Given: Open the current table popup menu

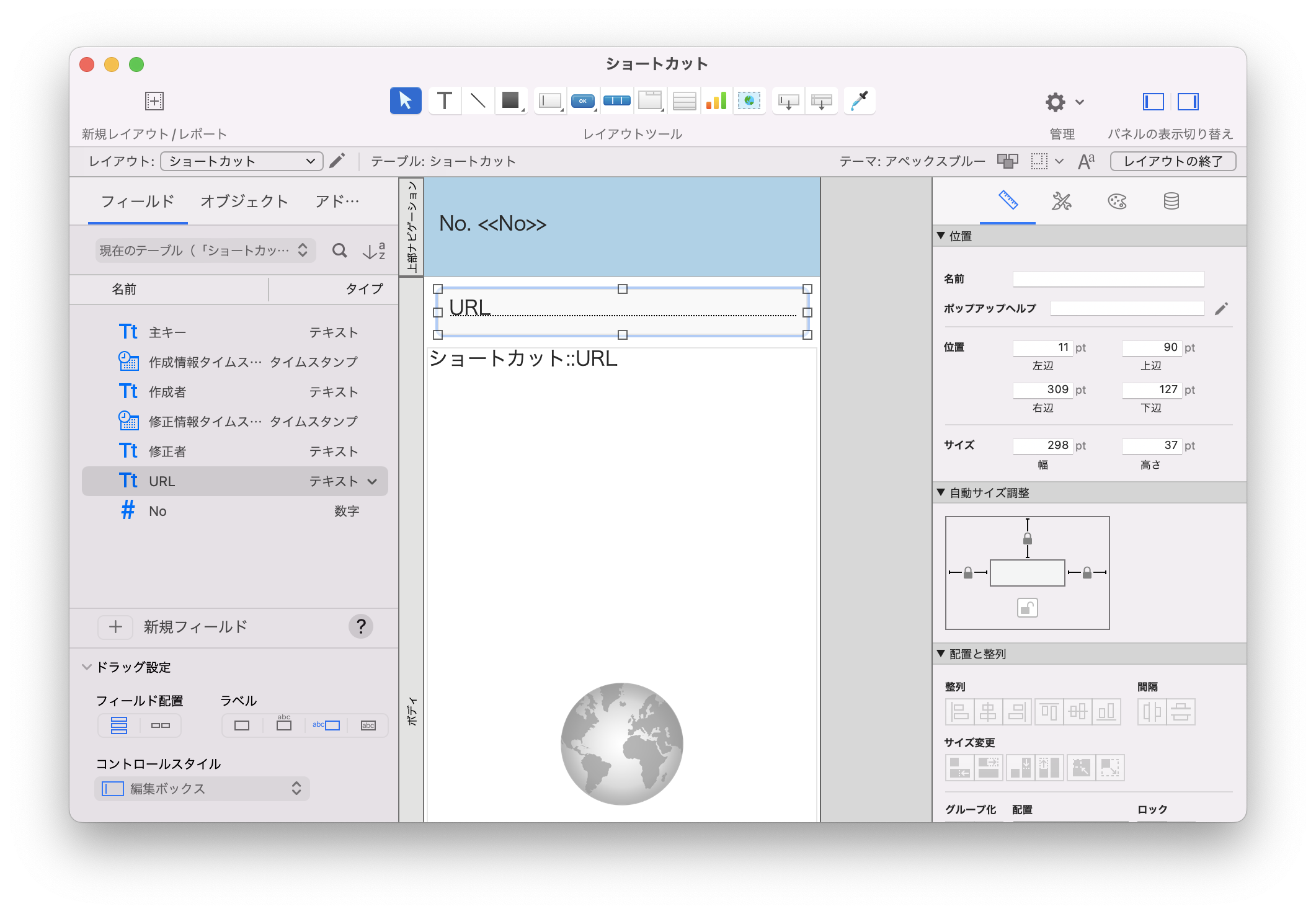Looking at the screenshot, I should point(205,251).
